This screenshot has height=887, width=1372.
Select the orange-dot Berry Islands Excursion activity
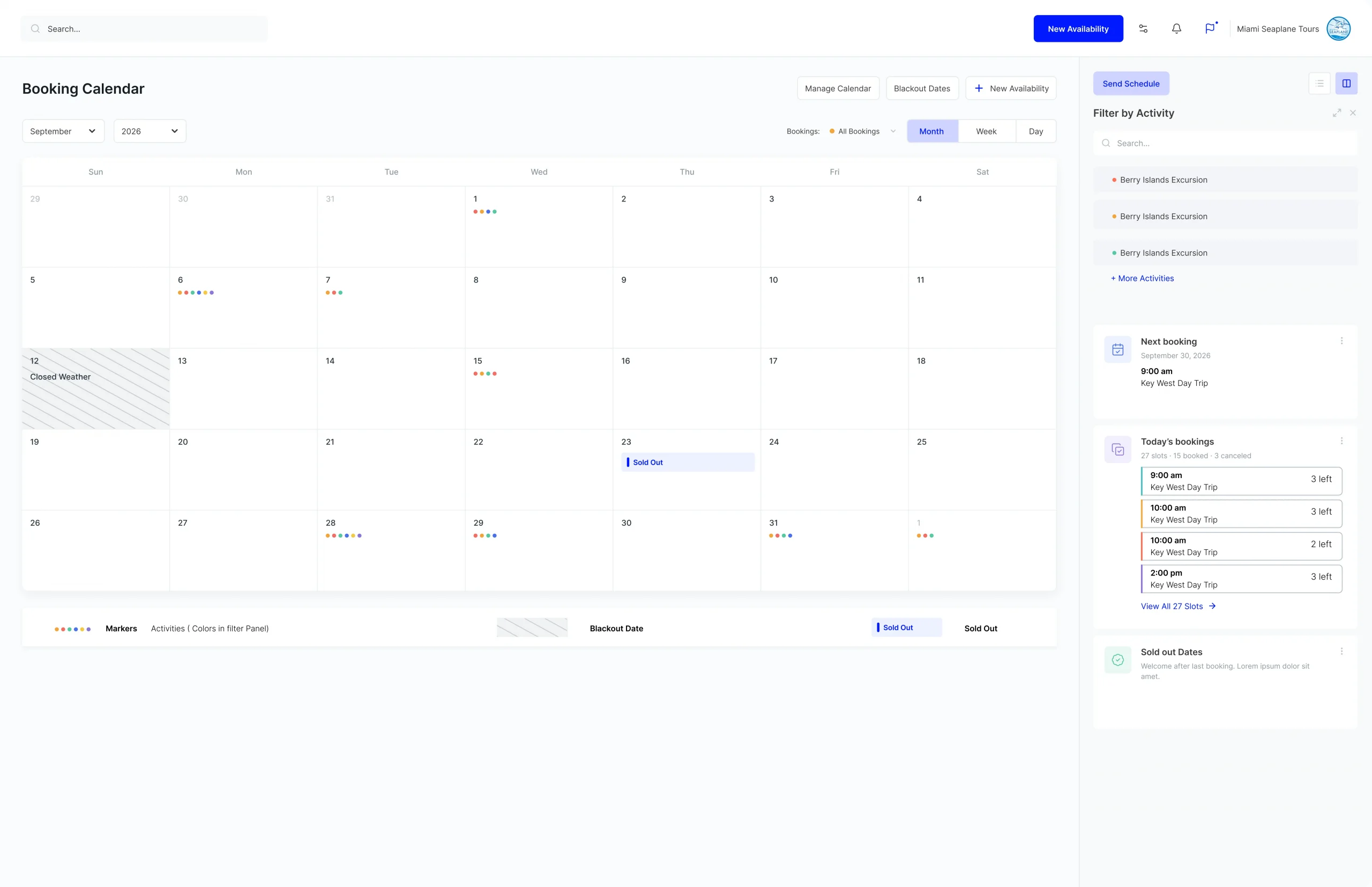coord(1225,217)
